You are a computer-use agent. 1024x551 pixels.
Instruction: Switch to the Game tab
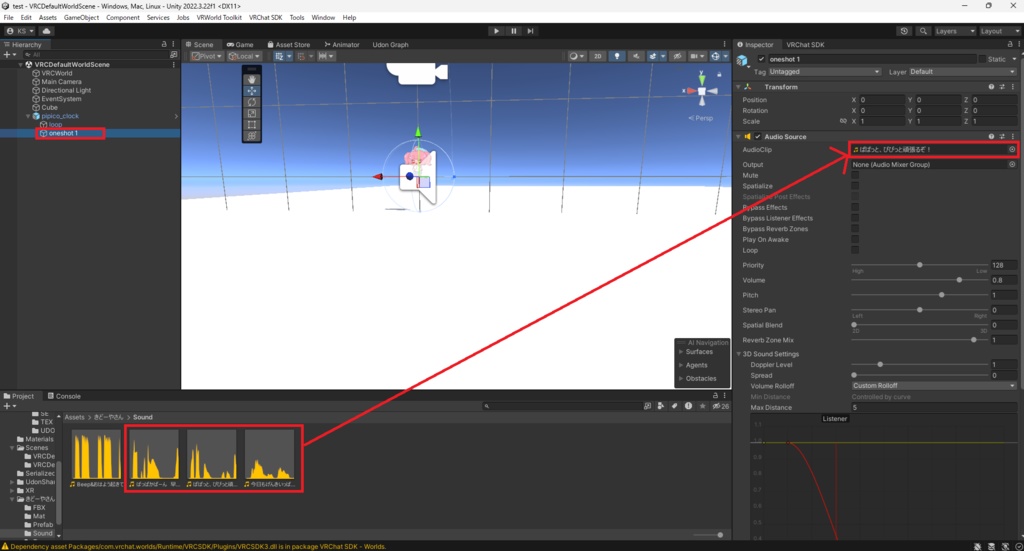coord(240,44)
